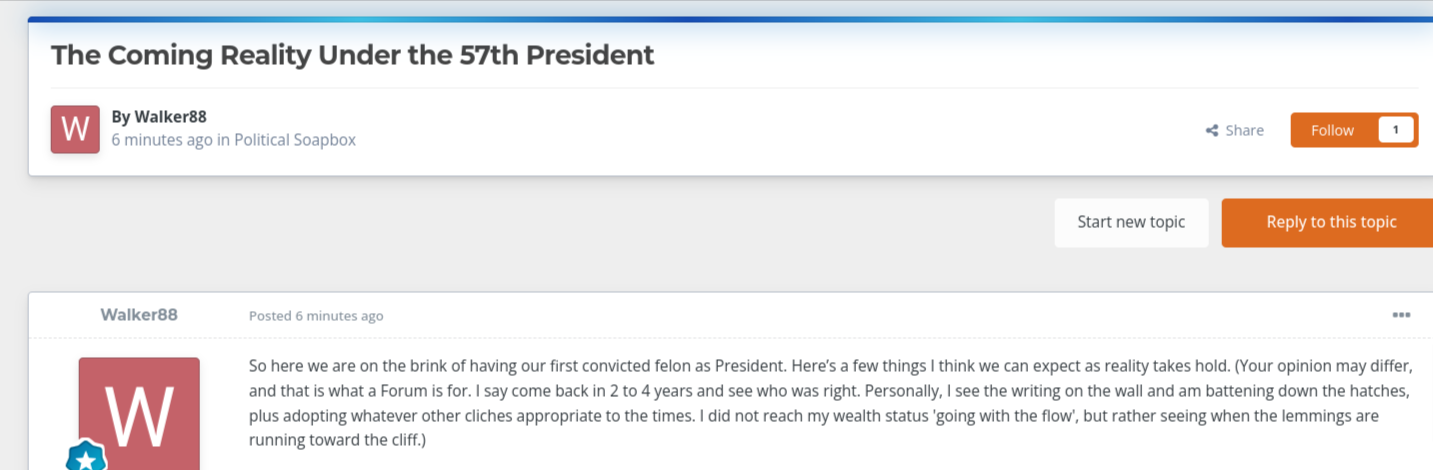The image size is (1433, 470).
Task: Open the three-dot post options menu
Action: click(1401, 315)
